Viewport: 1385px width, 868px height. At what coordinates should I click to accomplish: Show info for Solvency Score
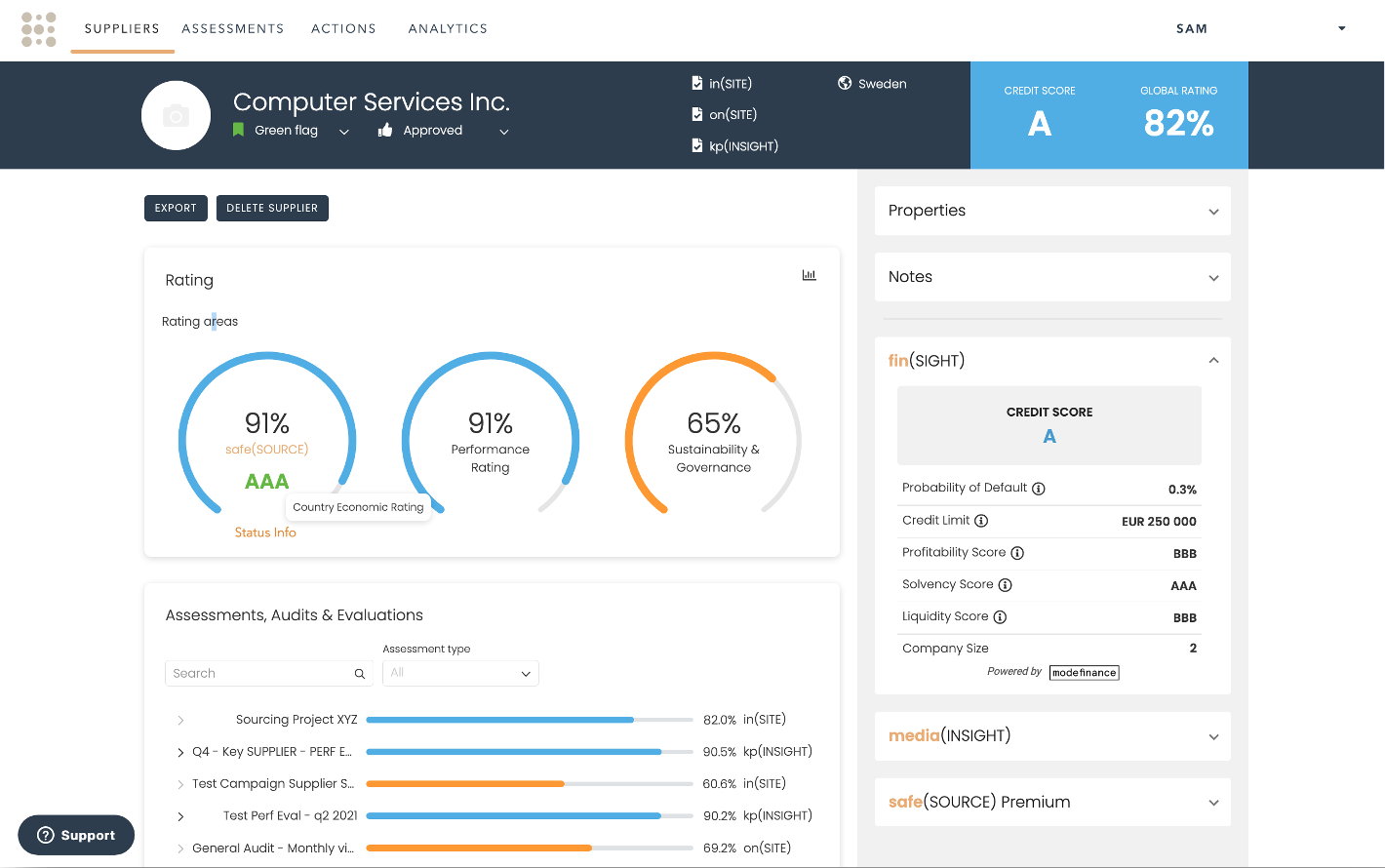pos(1006,585)
